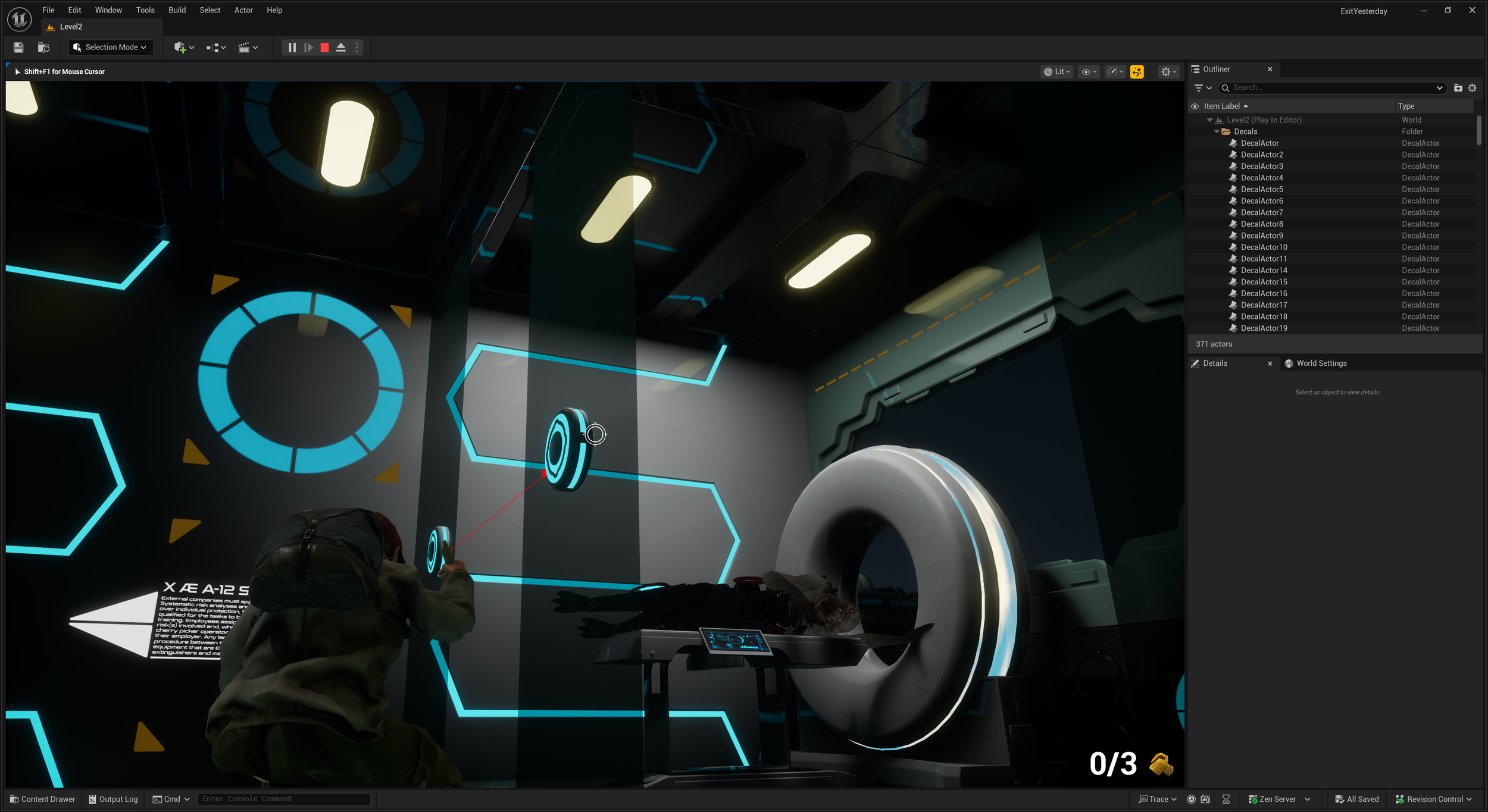Eject from the player controller
Screen dimensions: 1488x812
[x=341, y=48]
